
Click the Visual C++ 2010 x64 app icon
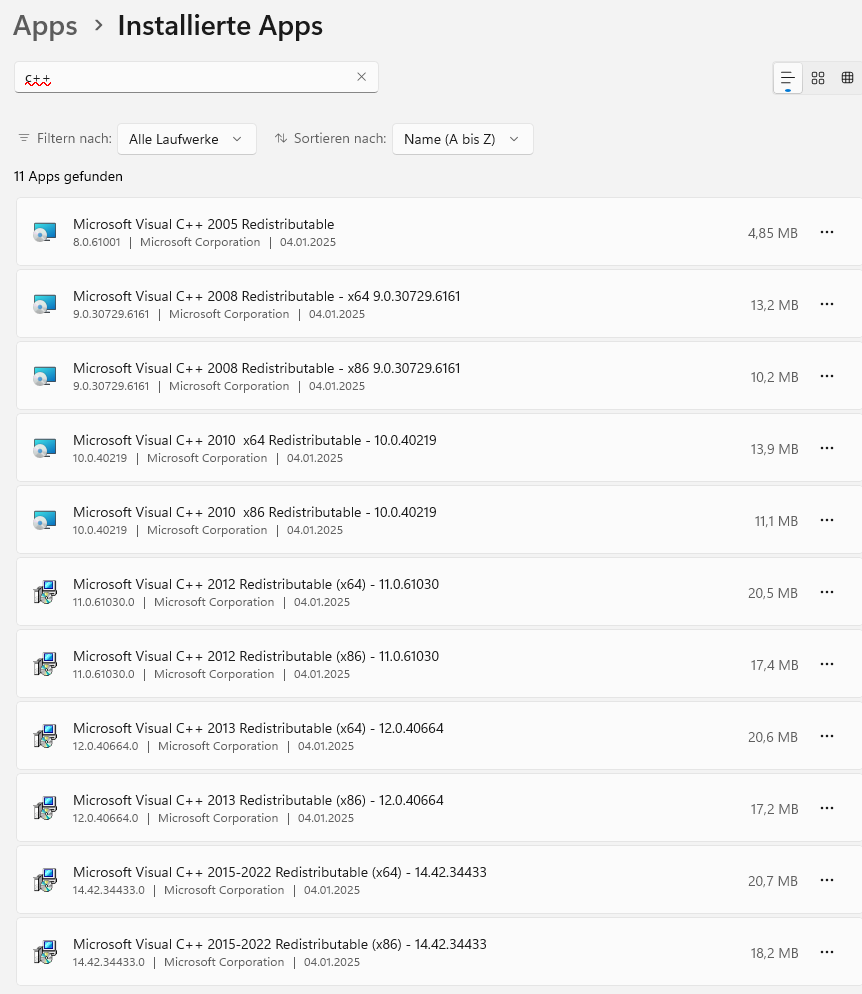[45, 448]
